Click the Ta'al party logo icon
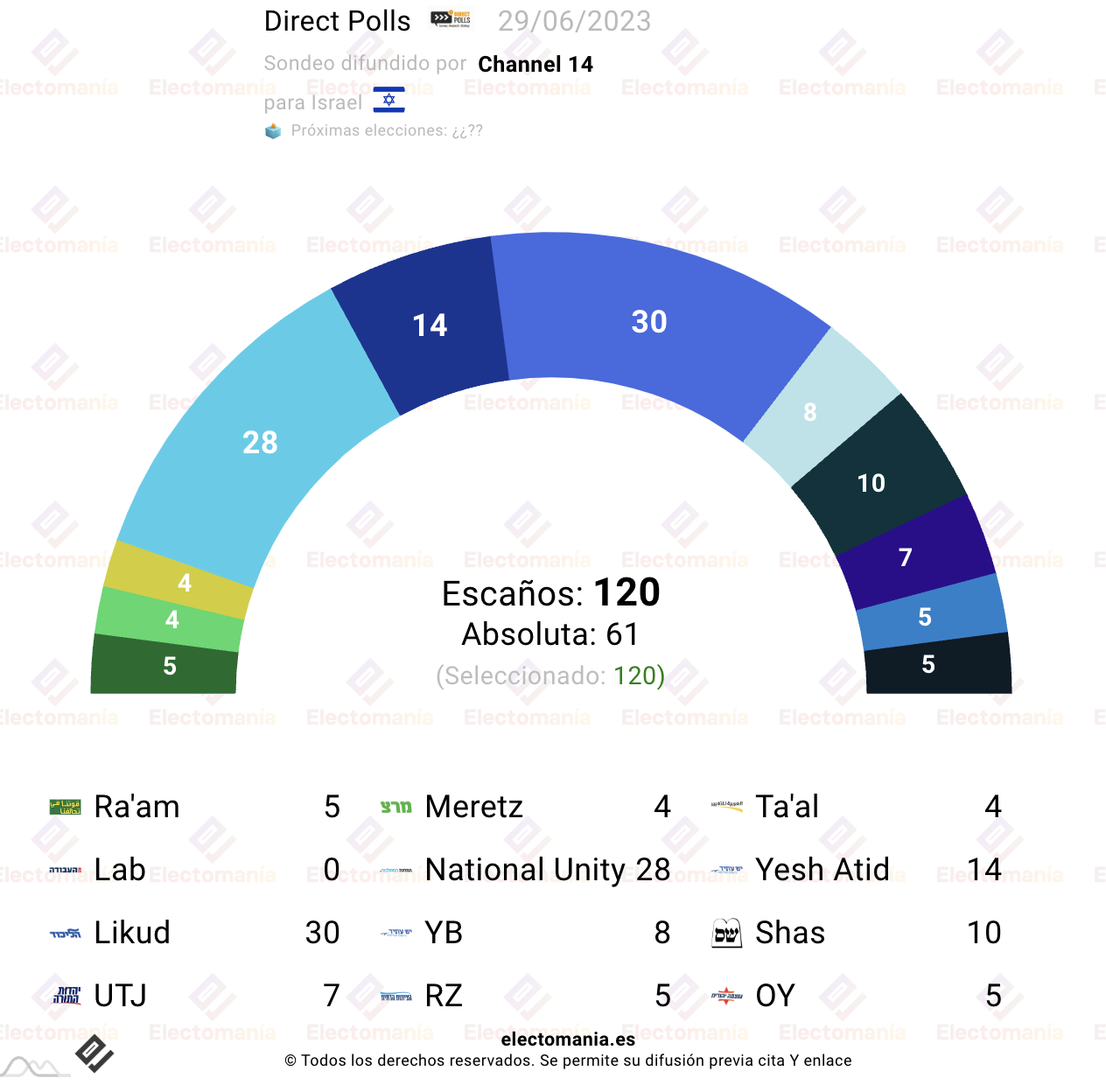Viewport: 1106px width, 1092px height. point(727,807)
